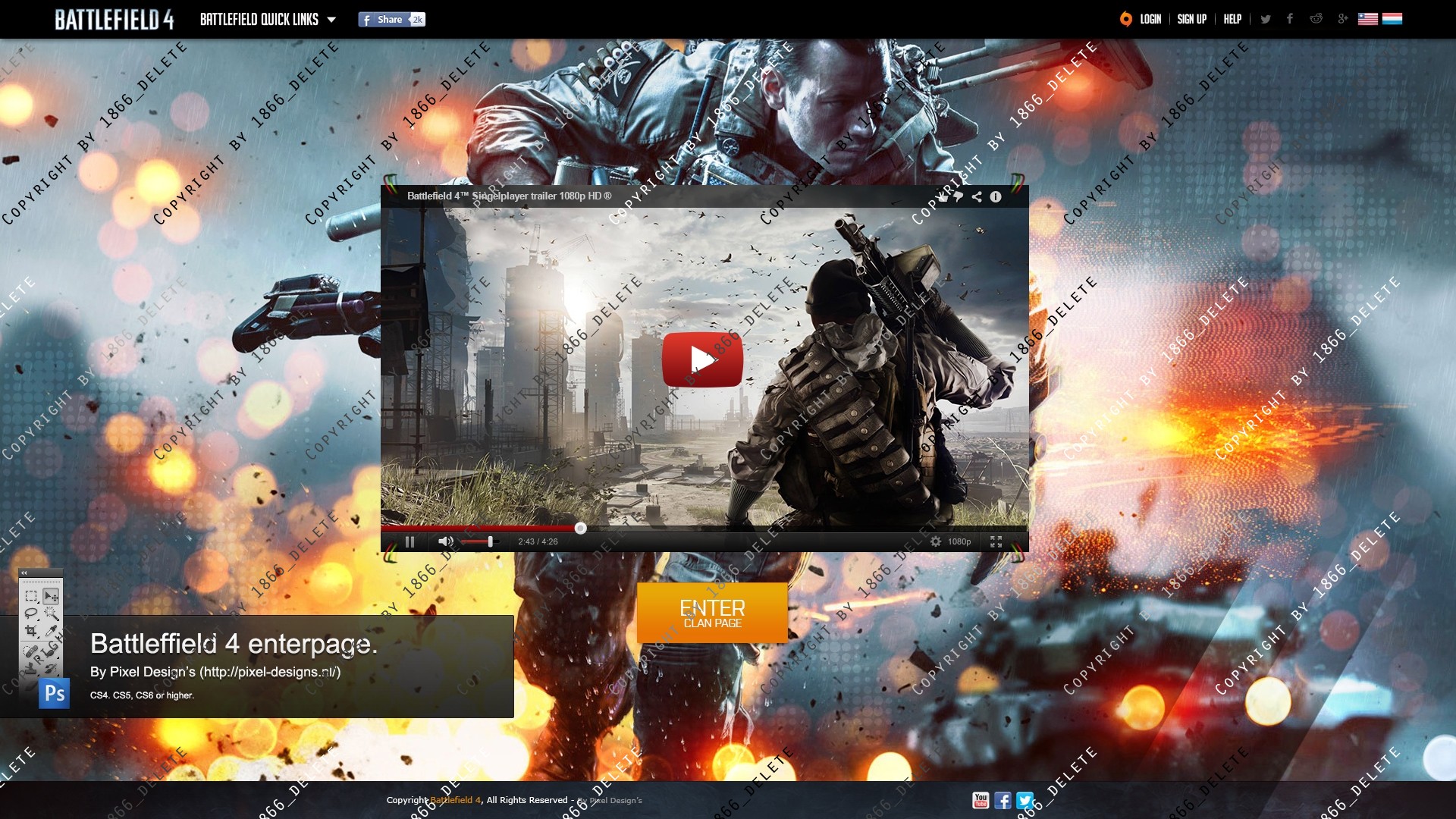Click the Origin logo icon beside Login

click(x=1126, y=19)
